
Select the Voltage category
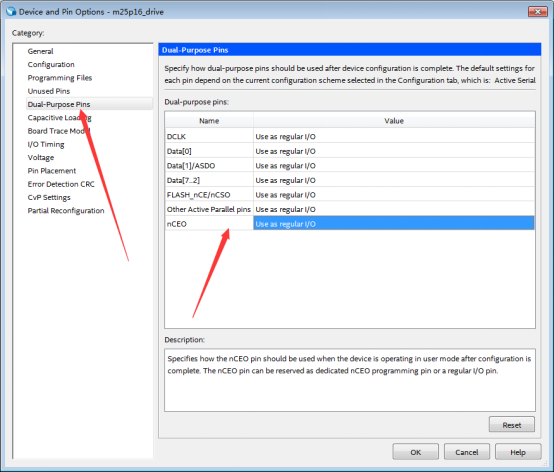(41, 158)
